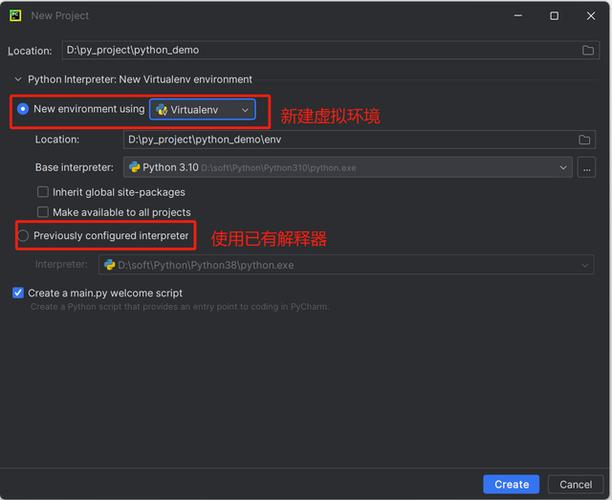The height and width of the screenshot is (500, 612).
Task: Enable Inherit global site-packages
Action: pyautogui.click(x=43, y=192)
